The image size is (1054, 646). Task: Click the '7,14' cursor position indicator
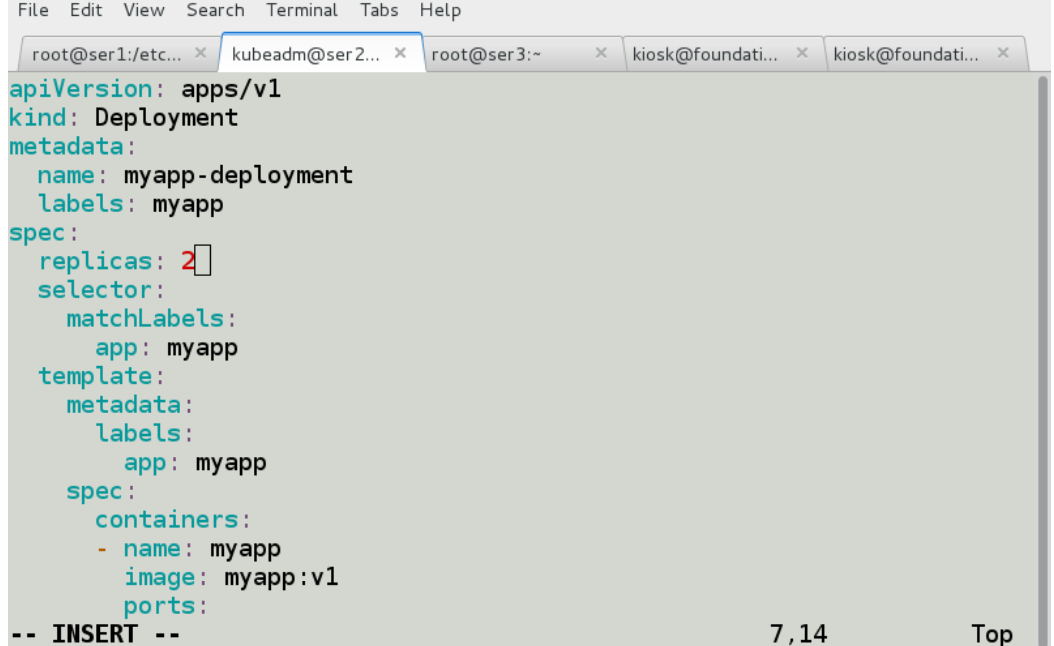(798, 634)
